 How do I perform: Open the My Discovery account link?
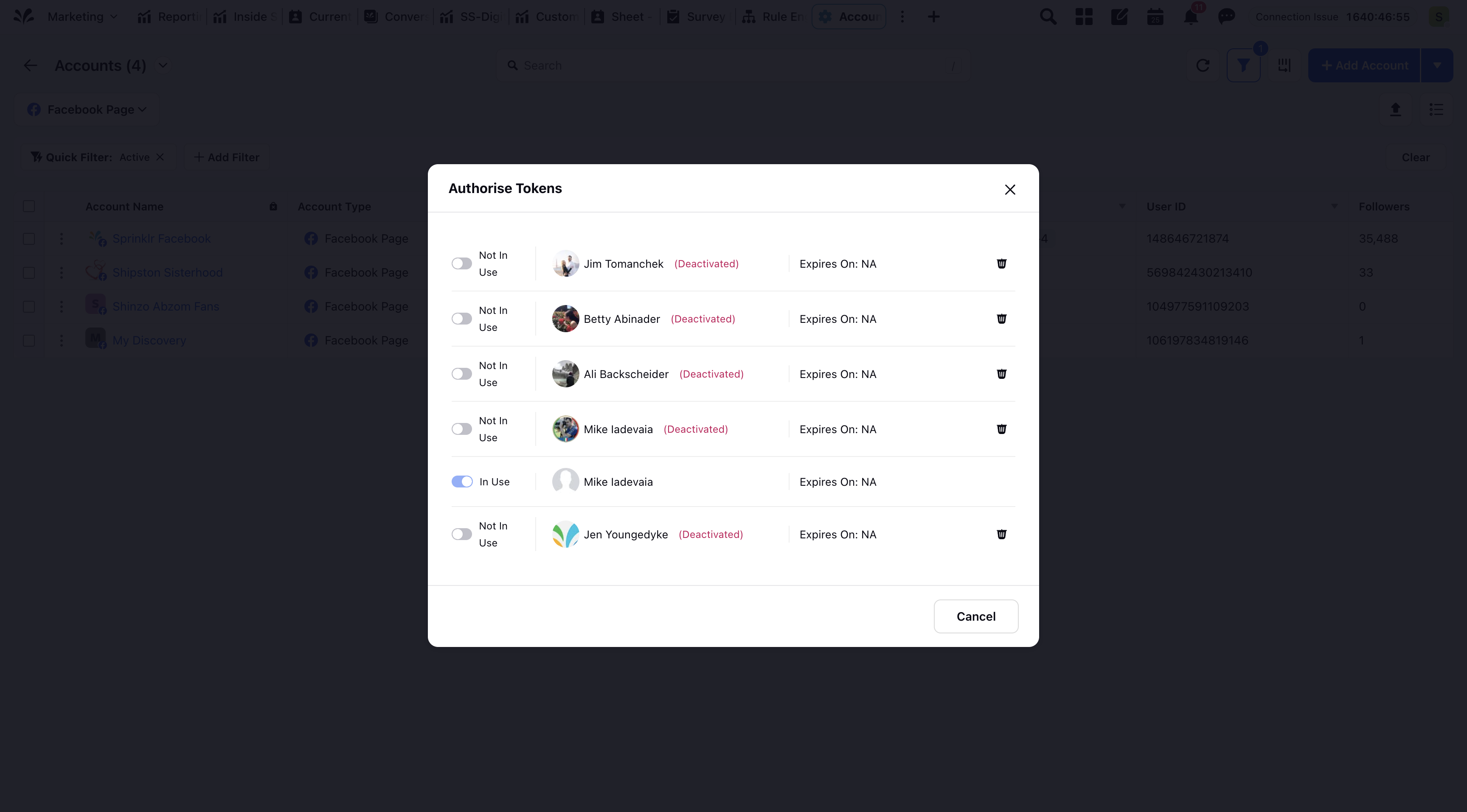(x=149, y=340)
